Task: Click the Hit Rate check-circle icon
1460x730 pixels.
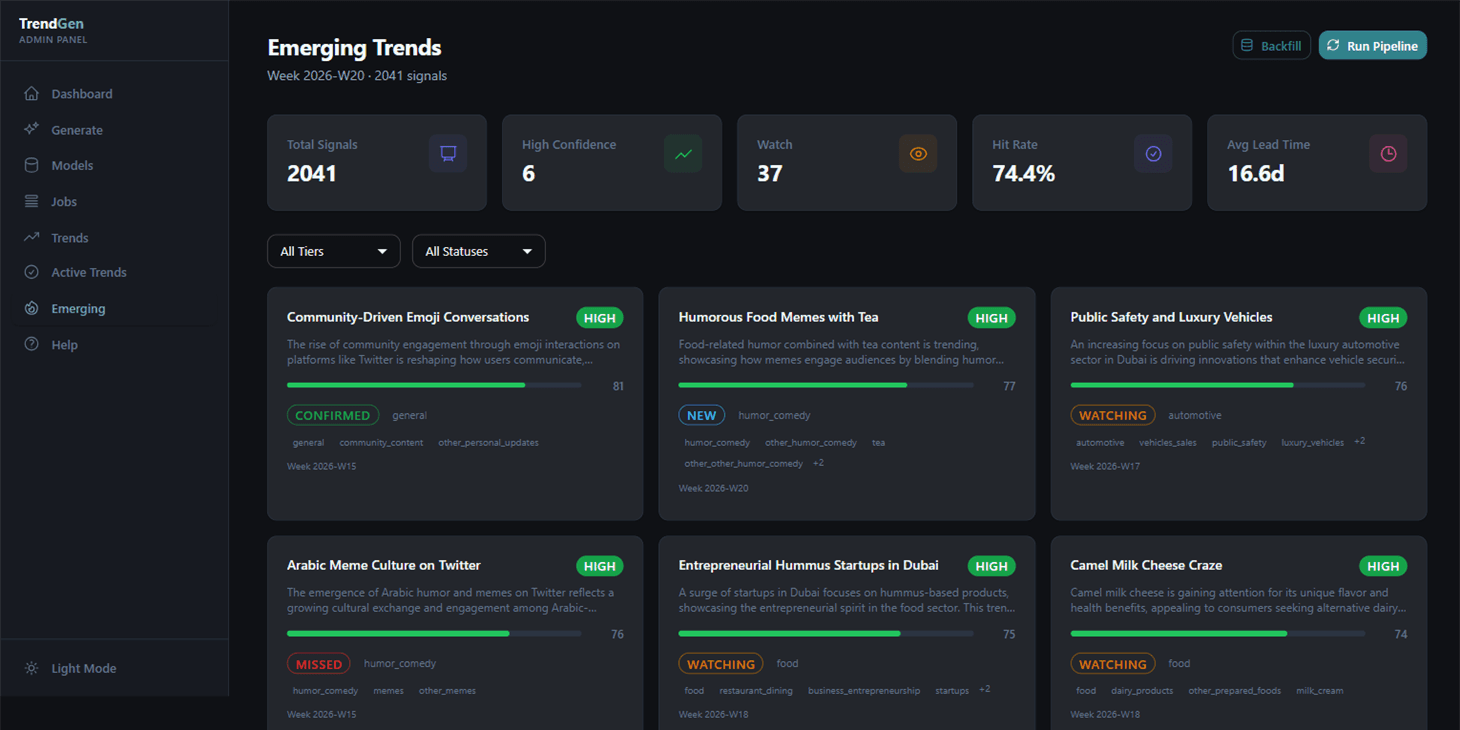Action: coord(1153,154)
